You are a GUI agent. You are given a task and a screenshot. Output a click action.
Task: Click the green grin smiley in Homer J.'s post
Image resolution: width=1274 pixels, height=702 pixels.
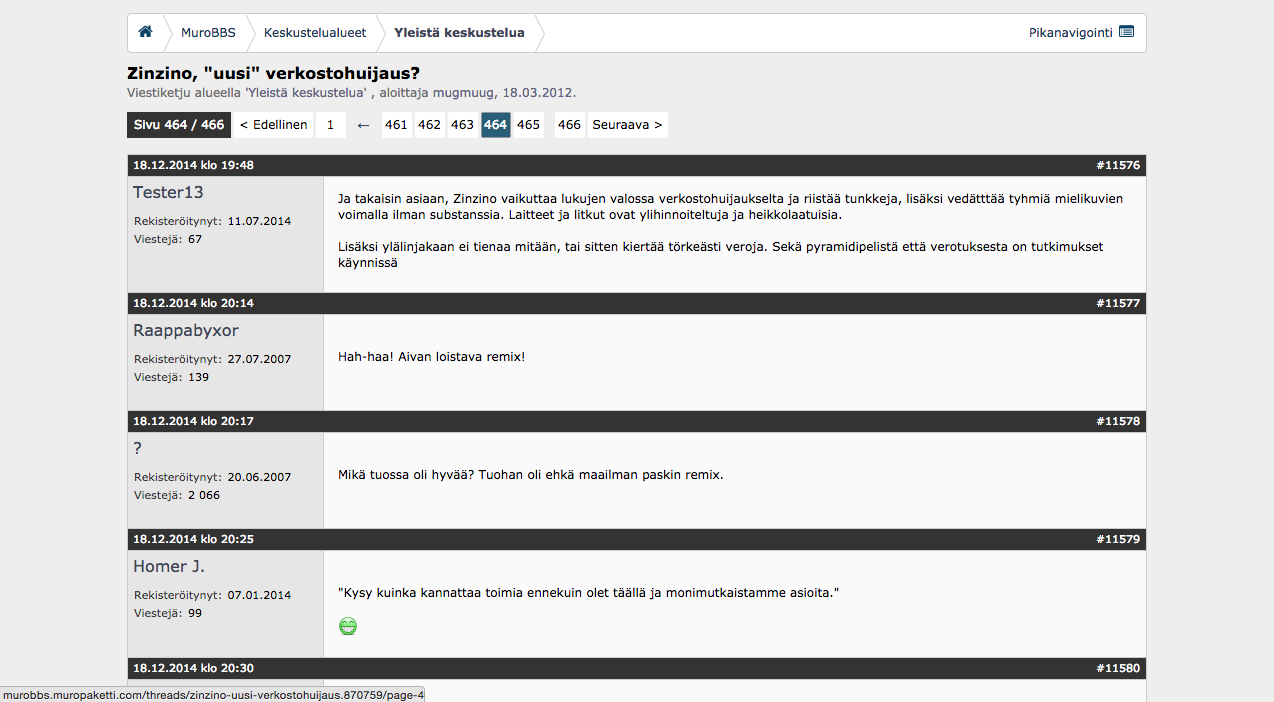(x=347, y=624)
